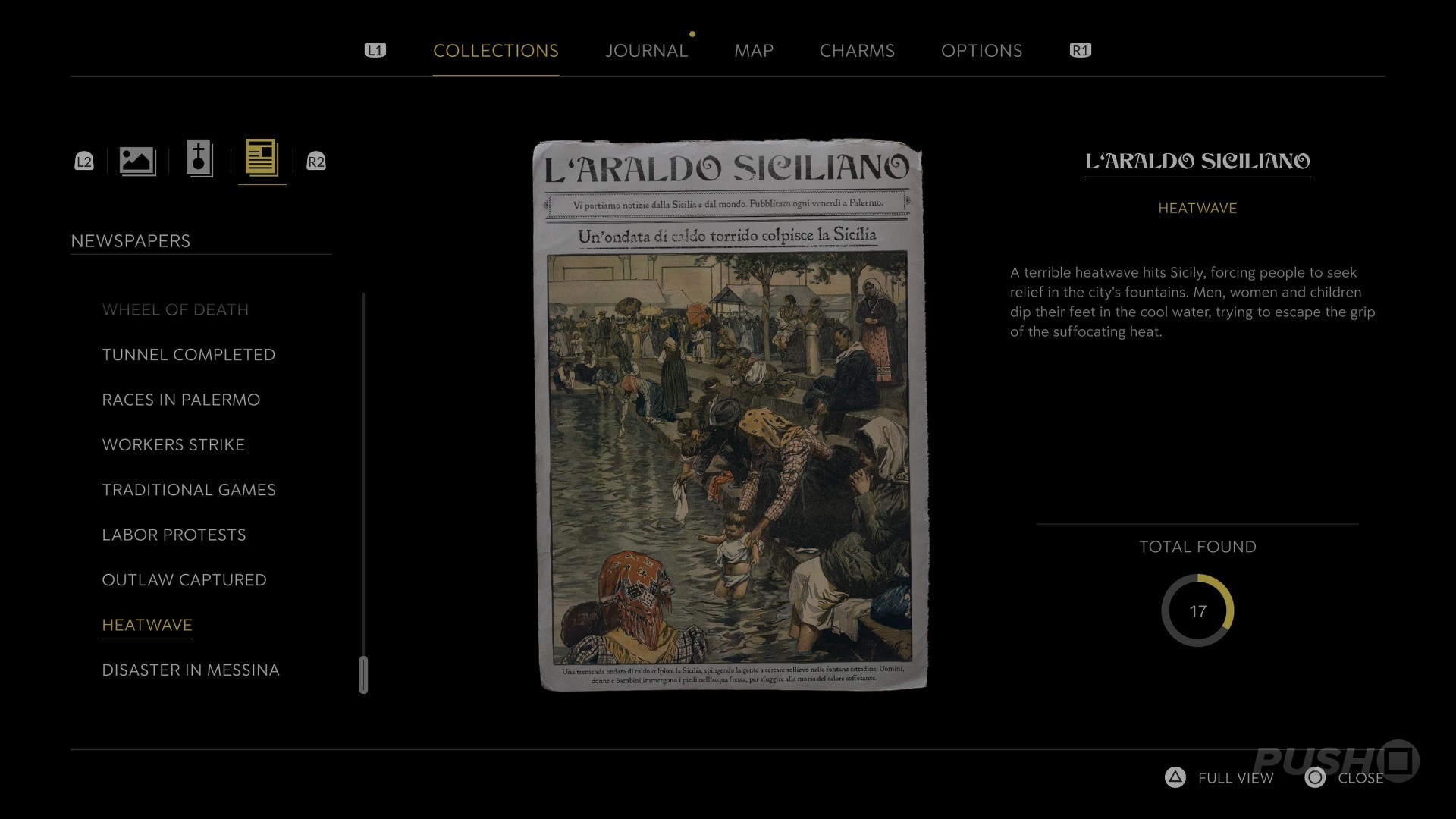Open the Map tab
Viewport: 1456px width, 819px height.
[753, 51]
